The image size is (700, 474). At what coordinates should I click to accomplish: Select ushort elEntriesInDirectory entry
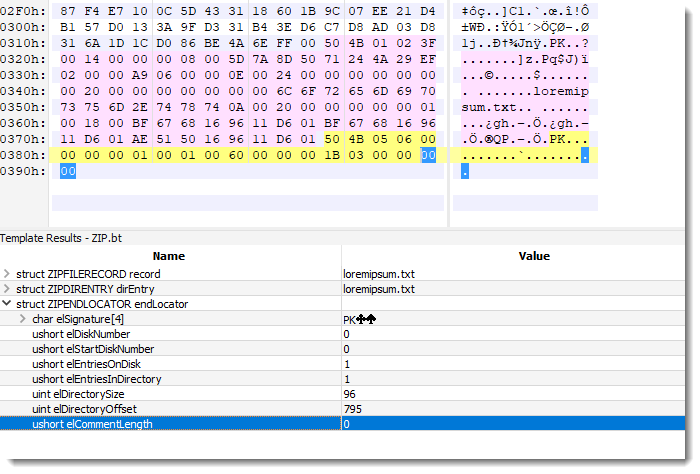97,379
